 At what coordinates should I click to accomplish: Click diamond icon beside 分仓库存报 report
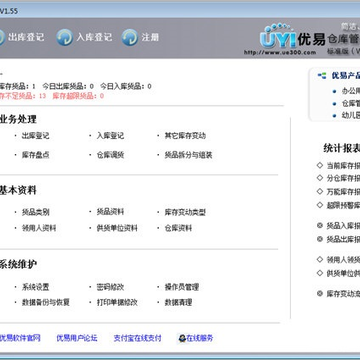(320, 178)
